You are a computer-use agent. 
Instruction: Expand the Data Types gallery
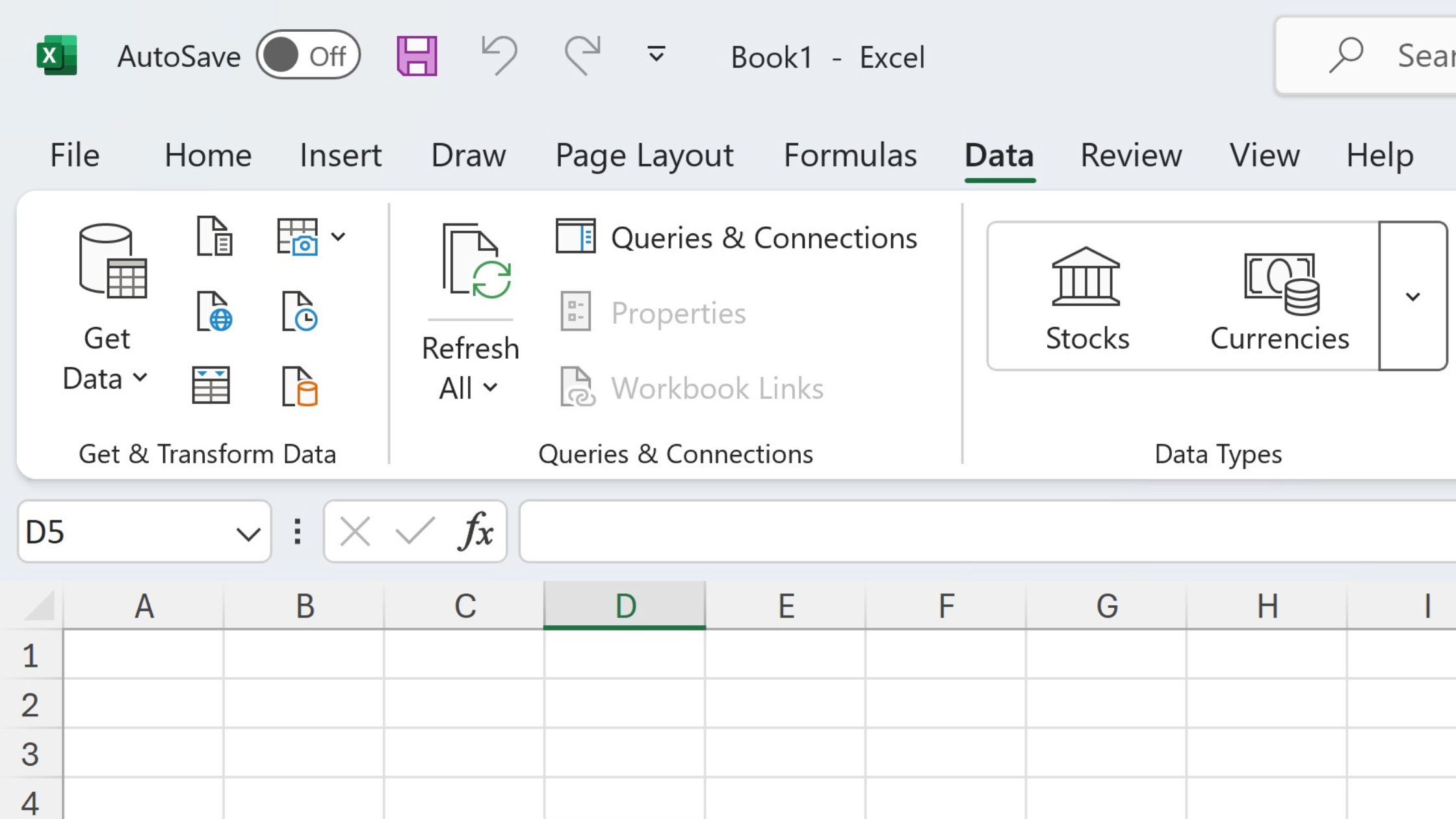(x=1413, y=296)
